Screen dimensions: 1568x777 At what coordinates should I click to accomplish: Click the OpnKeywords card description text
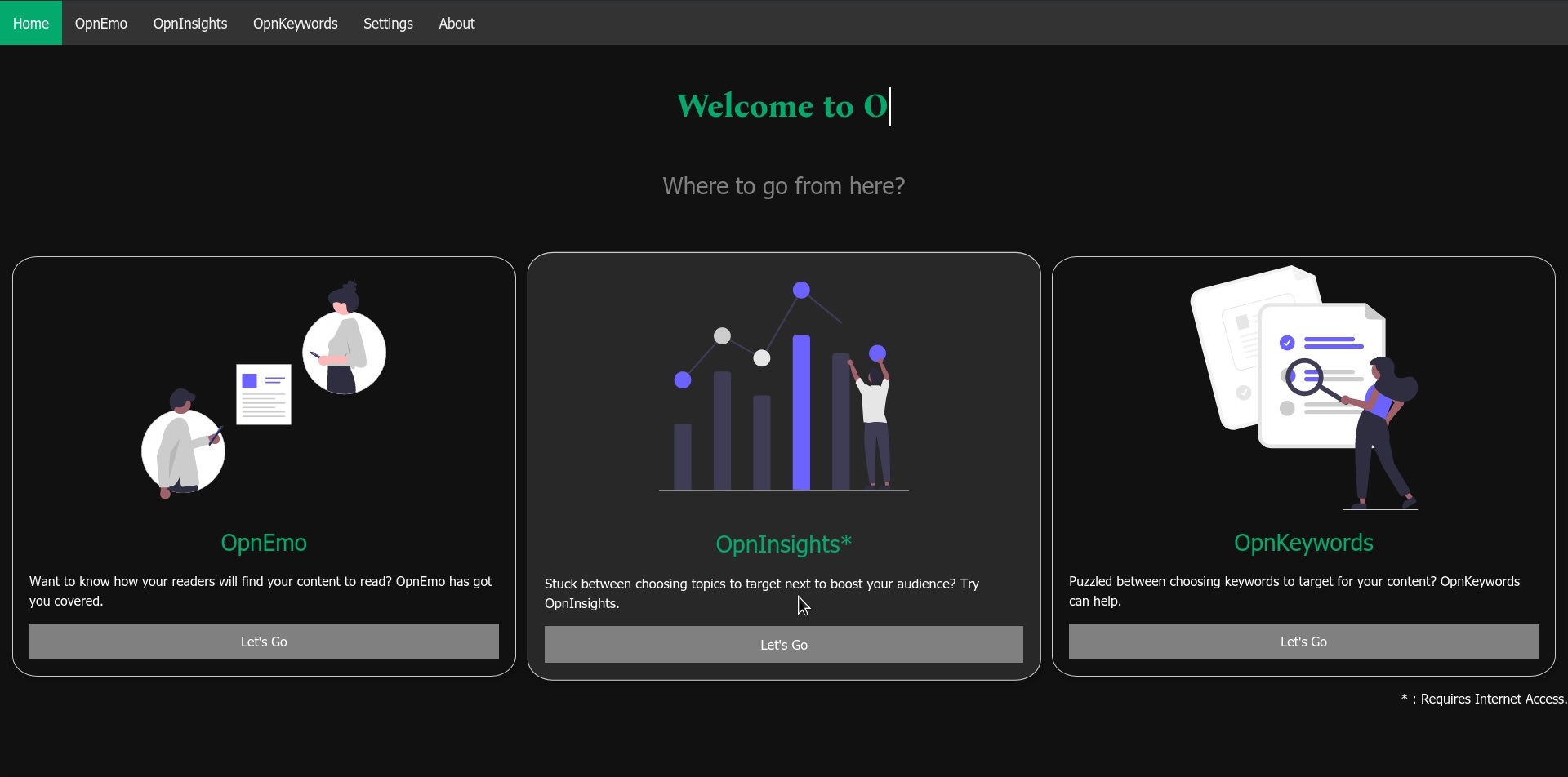1294,591
